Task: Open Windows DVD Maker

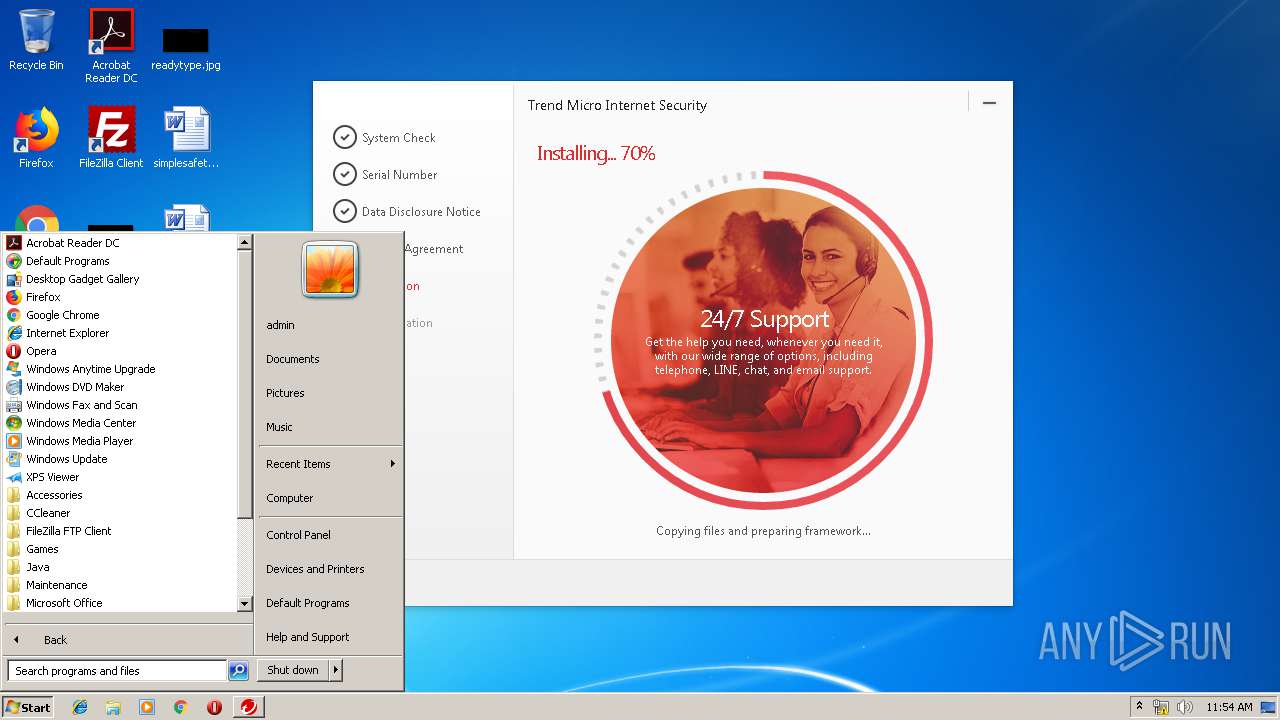Action: tap(121, 387)
